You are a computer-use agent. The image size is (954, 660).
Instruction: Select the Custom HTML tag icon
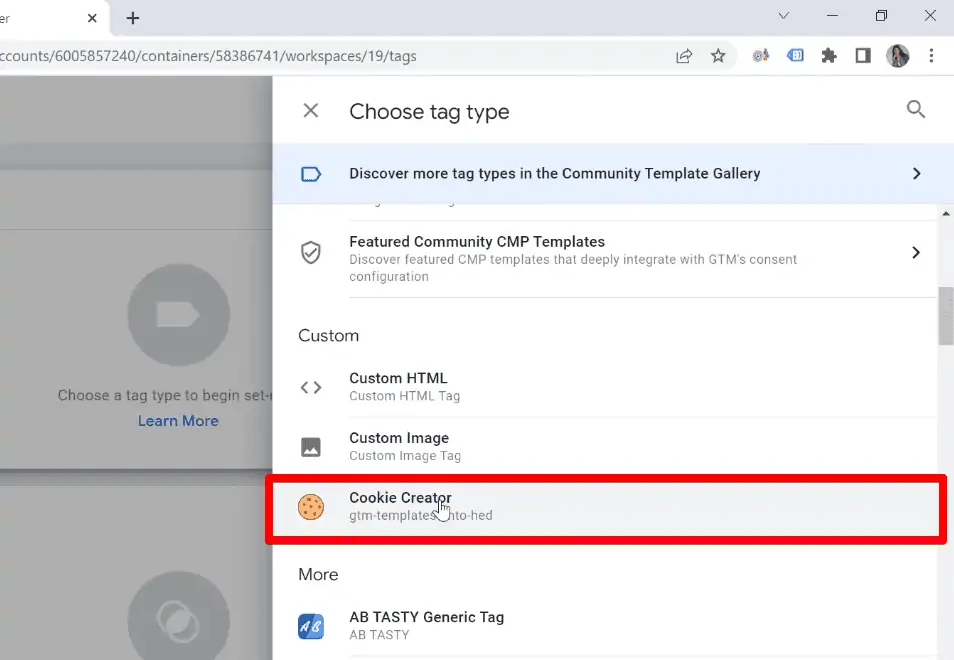[x=311, y=387]
